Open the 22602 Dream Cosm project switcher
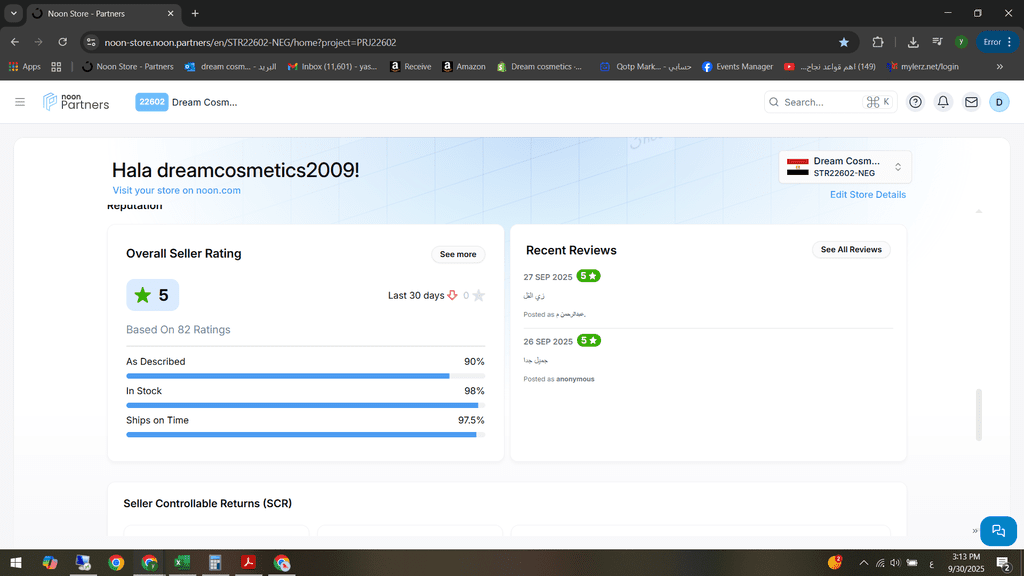 click(186, 102)
